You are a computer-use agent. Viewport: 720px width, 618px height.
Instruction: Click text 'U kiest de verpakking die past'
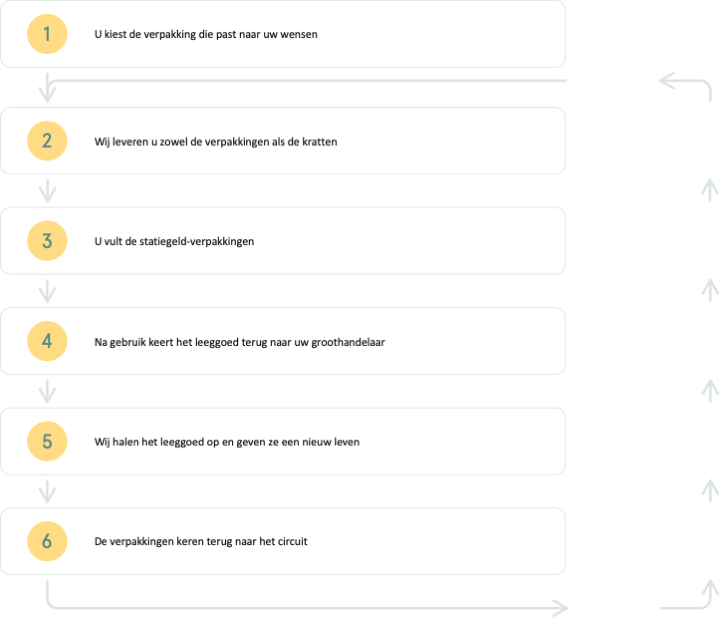tap(165, 34)
